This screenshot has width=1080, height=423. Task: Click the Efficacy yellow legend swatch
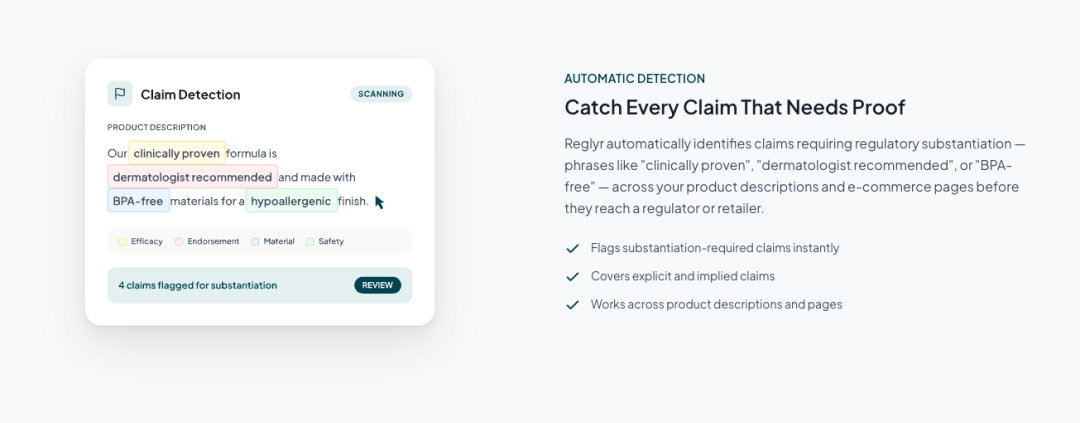(x=122, y=241)
